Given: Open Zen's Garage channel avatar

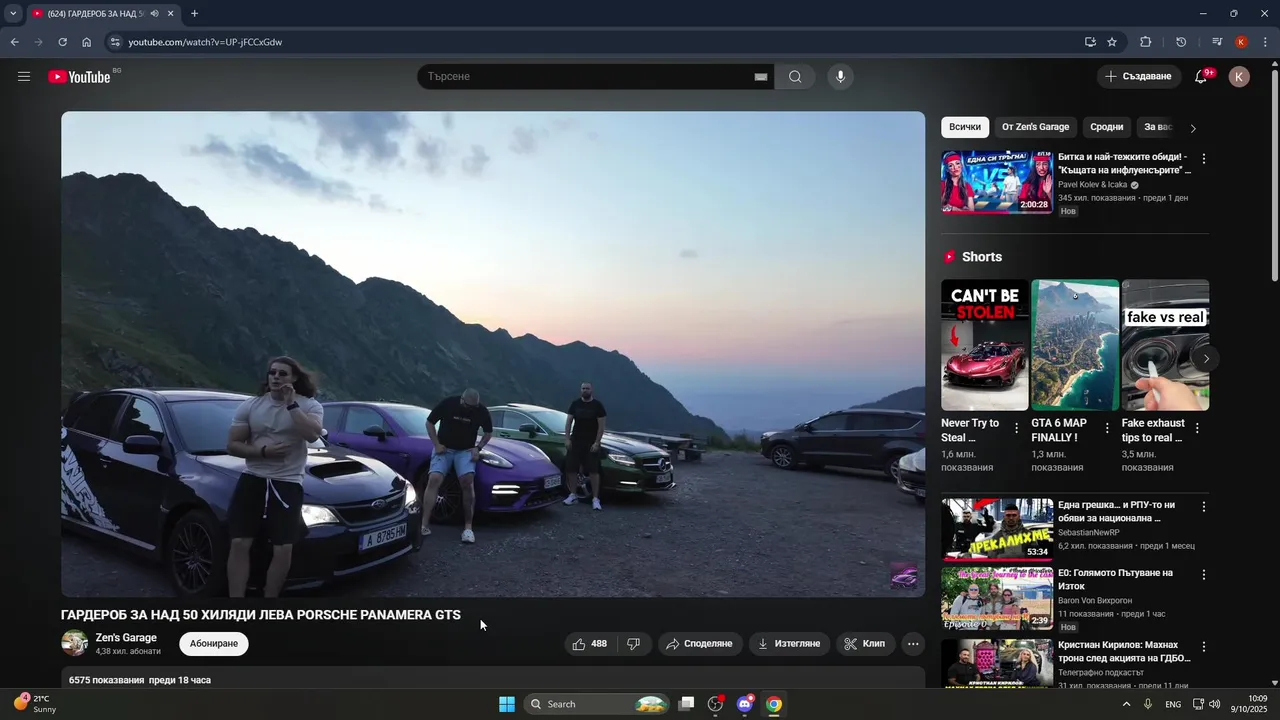Looking at the screenshot, I should coord(75,643).
